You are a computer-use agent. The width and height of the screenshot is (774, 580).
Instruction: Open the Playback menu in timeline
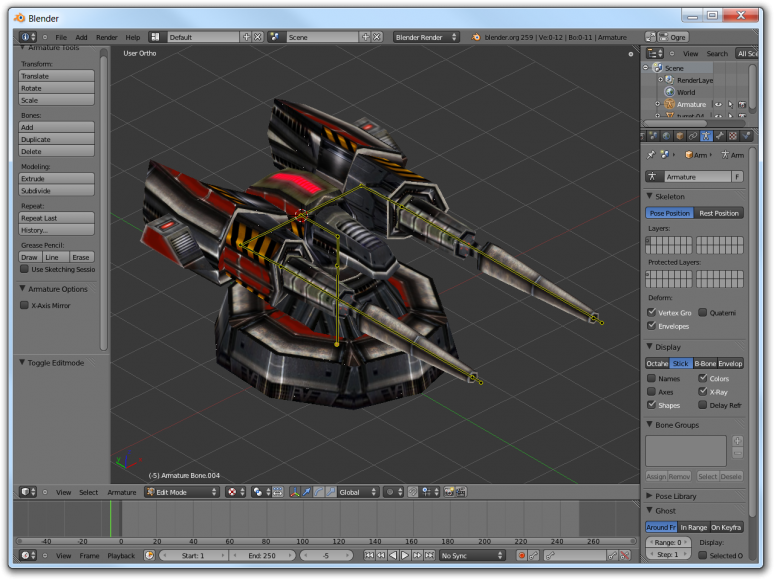pyautogui.click(x=121, y=555)
